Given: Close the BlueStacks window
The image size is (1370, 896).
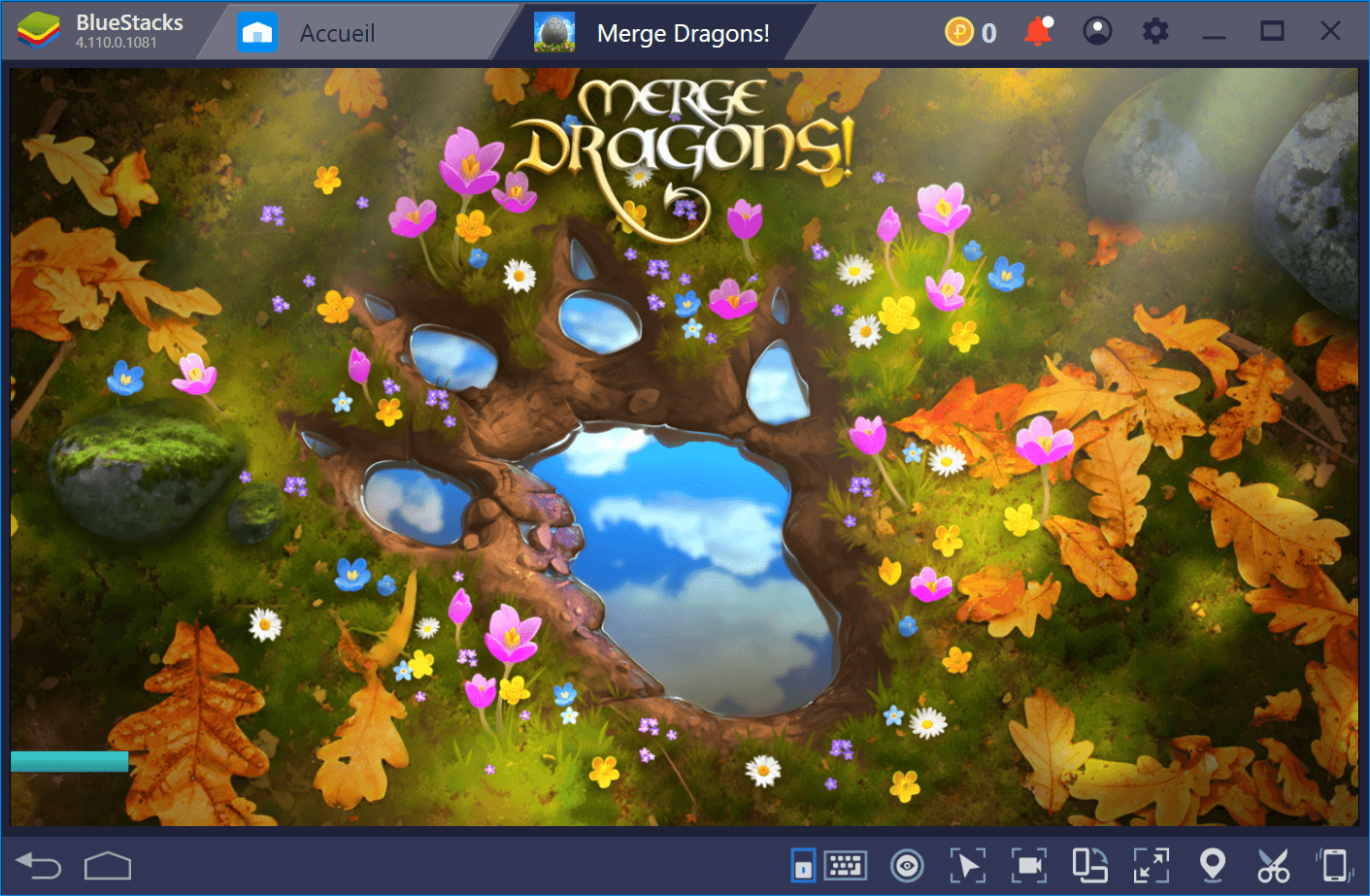Looking at the screenshot, I should pyautogui.click(x=1330, y=32).
